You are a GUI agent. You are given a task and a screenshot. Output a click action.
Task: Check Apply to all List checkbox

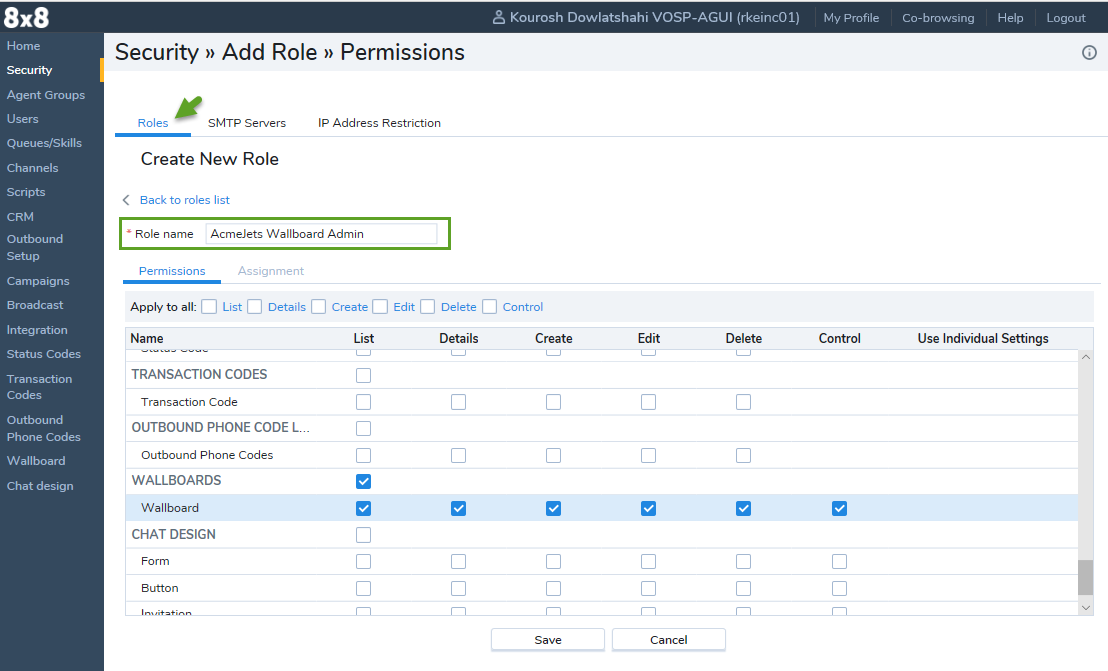click(208, 307)
